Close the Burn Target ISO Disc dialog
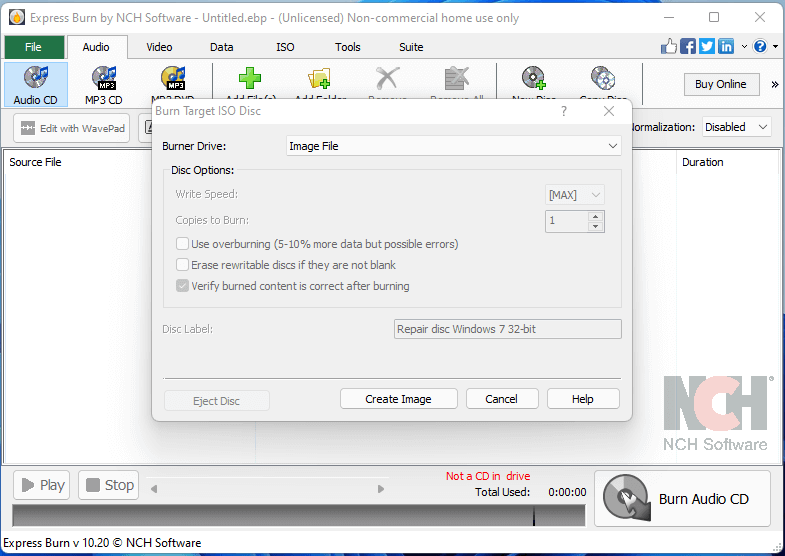This screenshot has height=556, width=785. [x=609, y=111]
